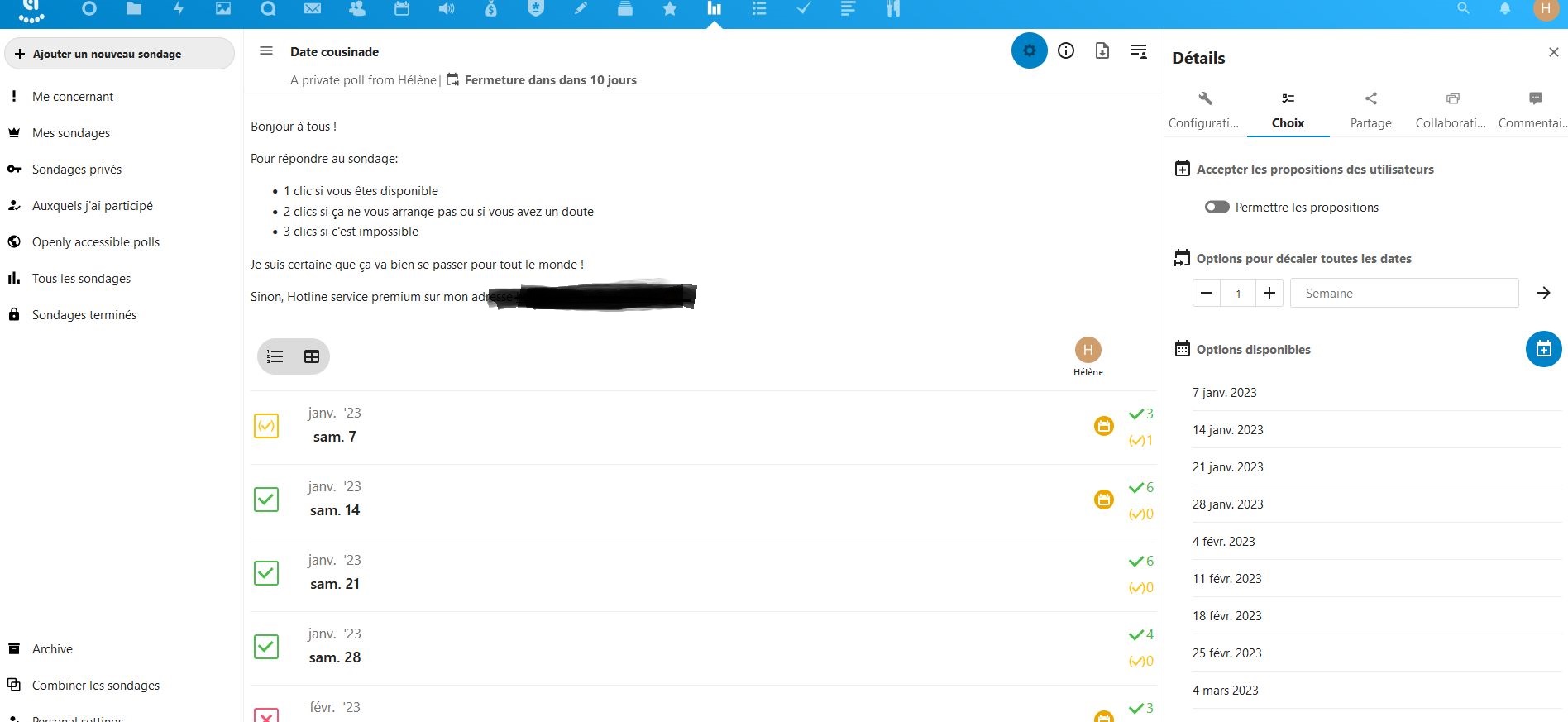Open Sondages privés in sidebar
Screen dimensions: 1568x722
coord(77,170)
